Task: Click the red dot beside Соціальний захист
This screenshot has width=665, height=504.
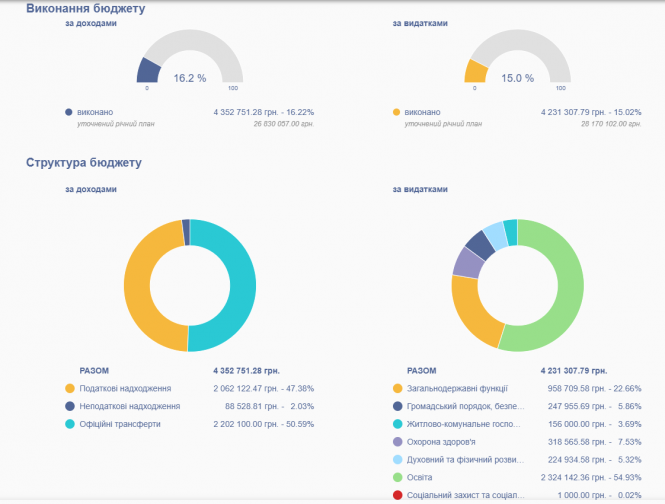Action: pyautogui.click(x=398, y=496)
